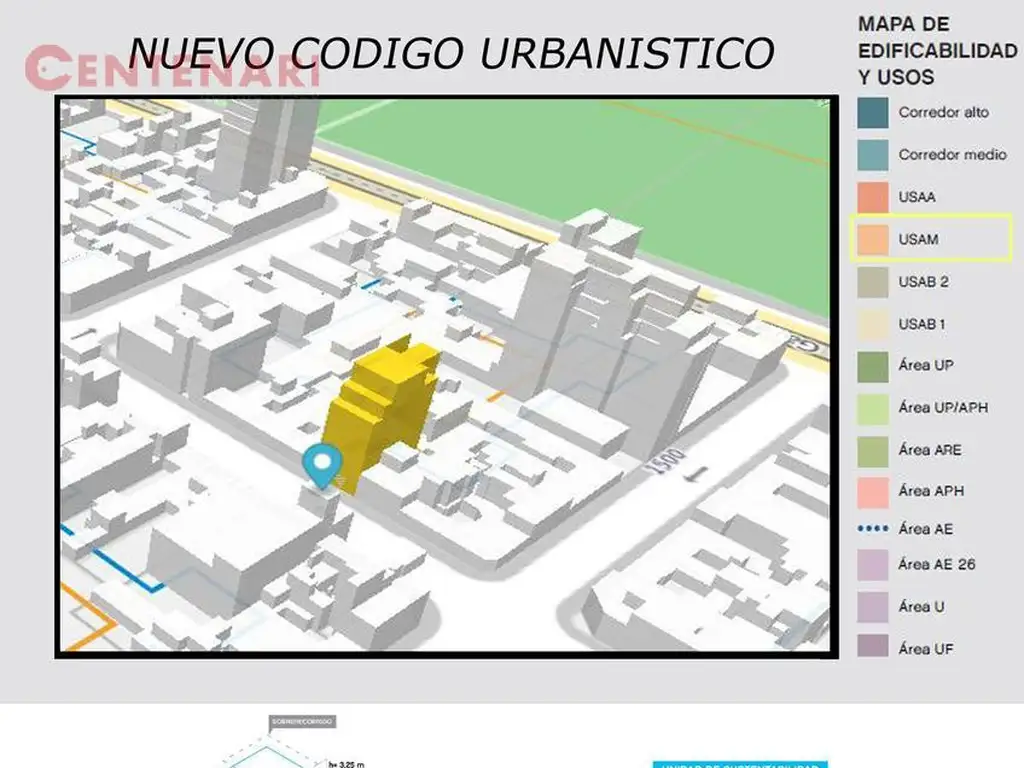Pick the Corredor medio color swatch
1024x768 pixels.
point(873,155)
